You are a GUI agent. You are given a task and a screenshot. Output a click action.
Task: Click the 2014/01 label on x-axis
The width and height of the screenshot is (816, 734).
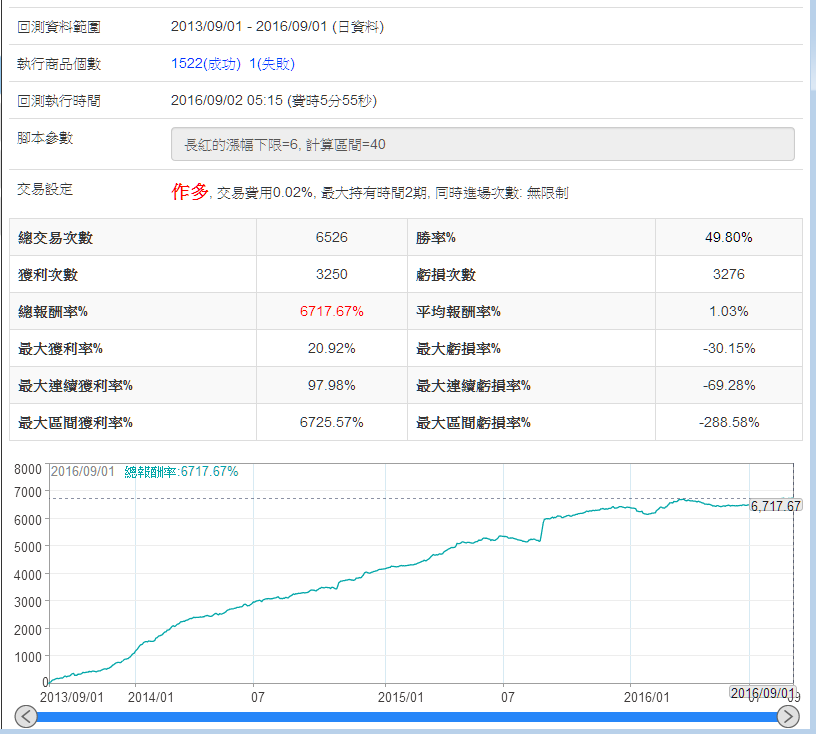[150, 696]
